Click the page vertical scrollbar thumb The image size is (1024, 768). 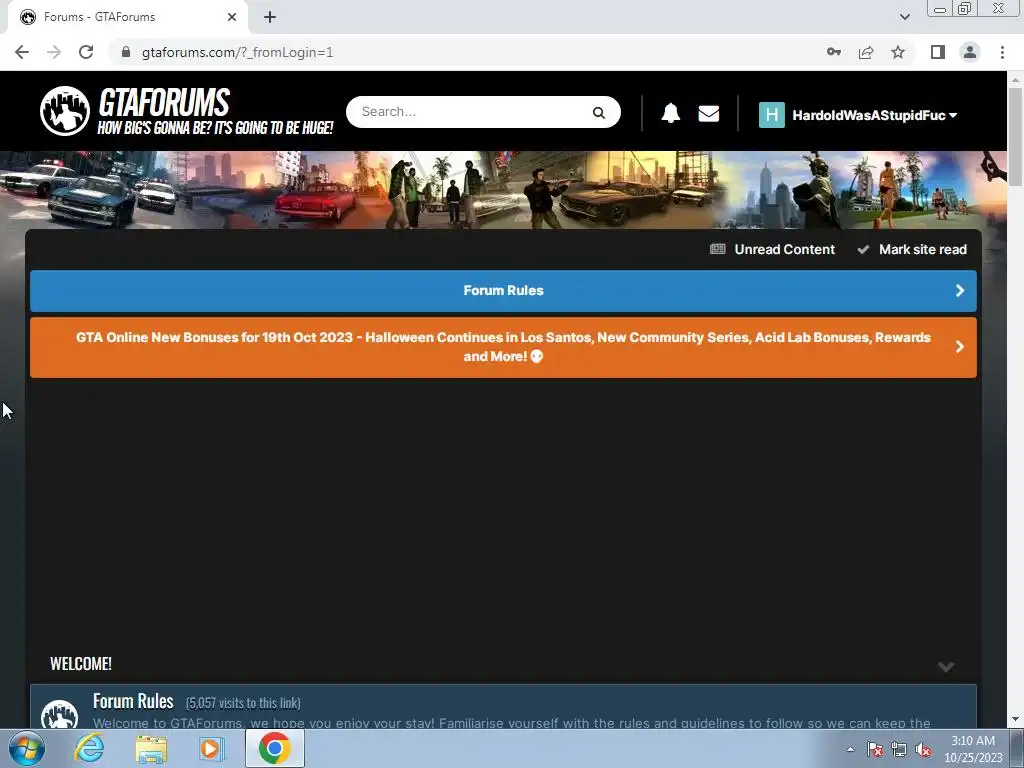click(x=1015, y=136)
